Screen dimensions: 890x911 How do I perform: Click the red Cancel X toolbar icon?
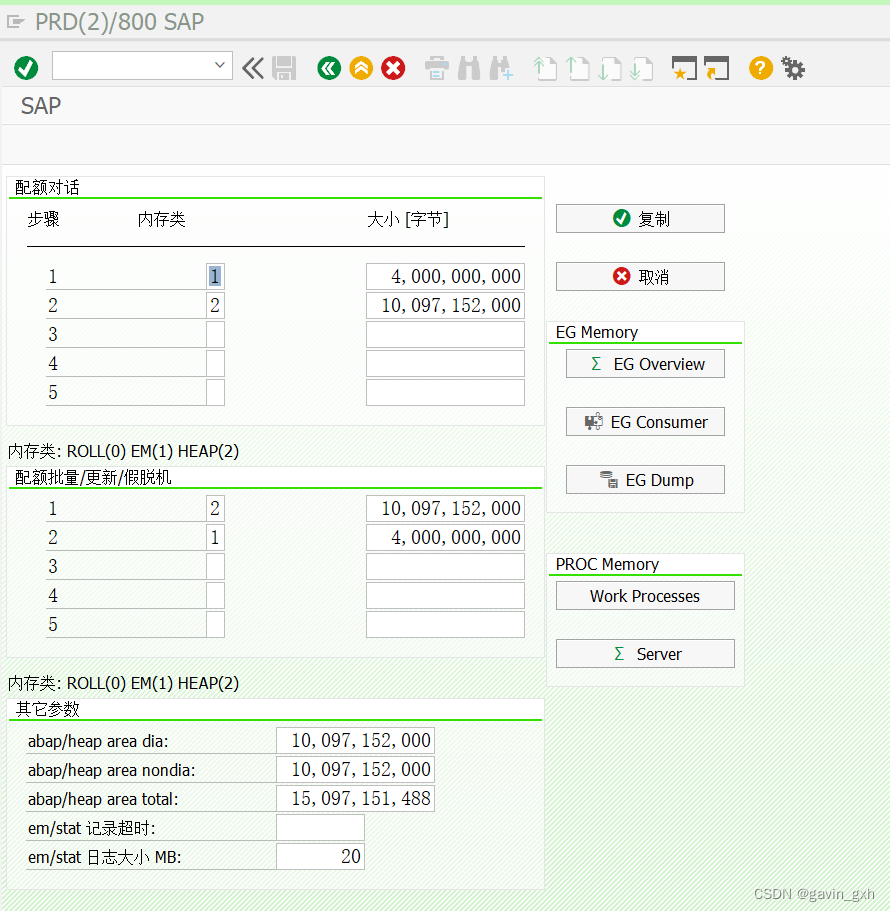393,68
